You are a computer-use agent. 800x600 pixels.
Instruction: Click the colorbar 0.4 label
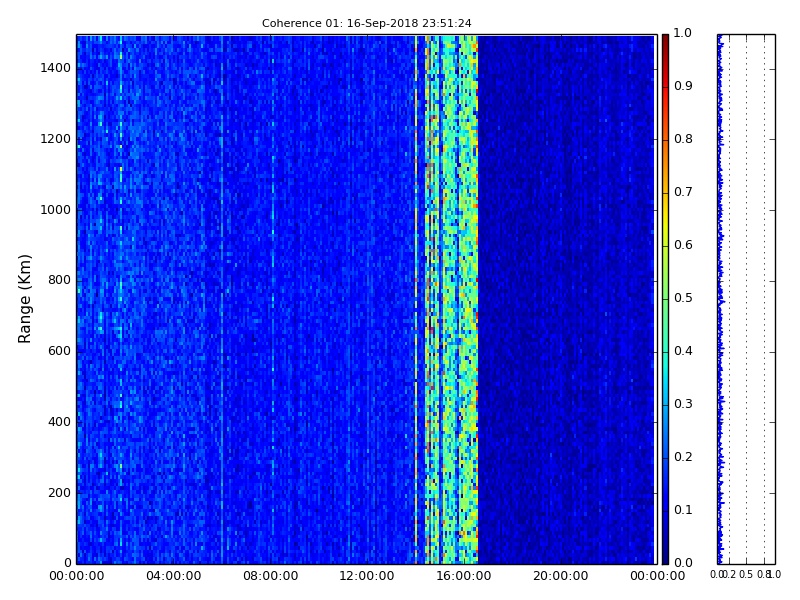(x=683, y=351)
